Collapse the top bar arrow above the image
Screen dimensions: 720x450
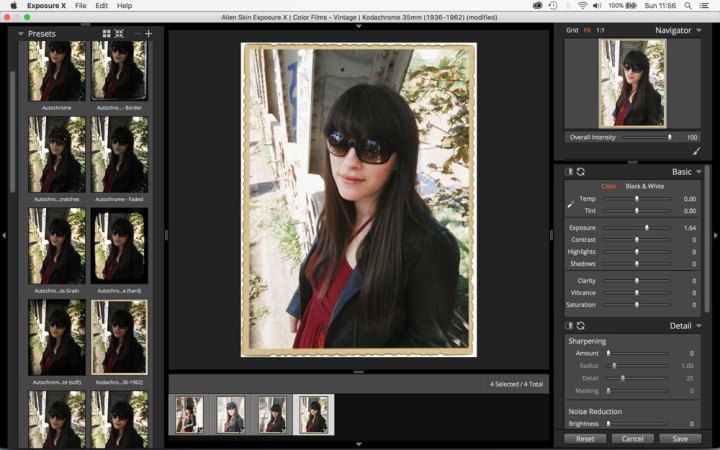click(359, 27)
